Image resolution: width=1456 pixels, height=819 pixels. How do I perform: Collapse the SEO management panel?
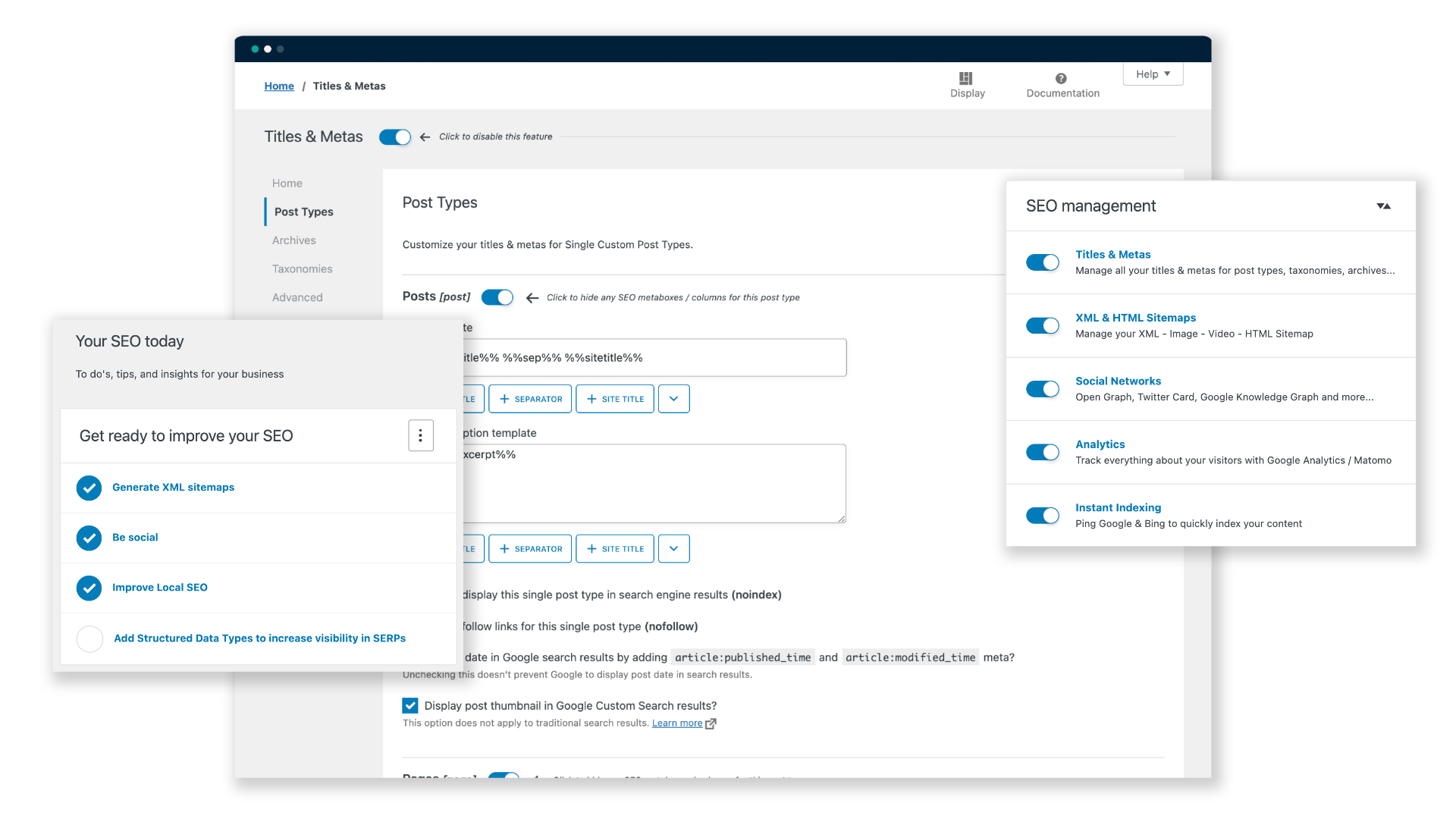click(1383, 206)
